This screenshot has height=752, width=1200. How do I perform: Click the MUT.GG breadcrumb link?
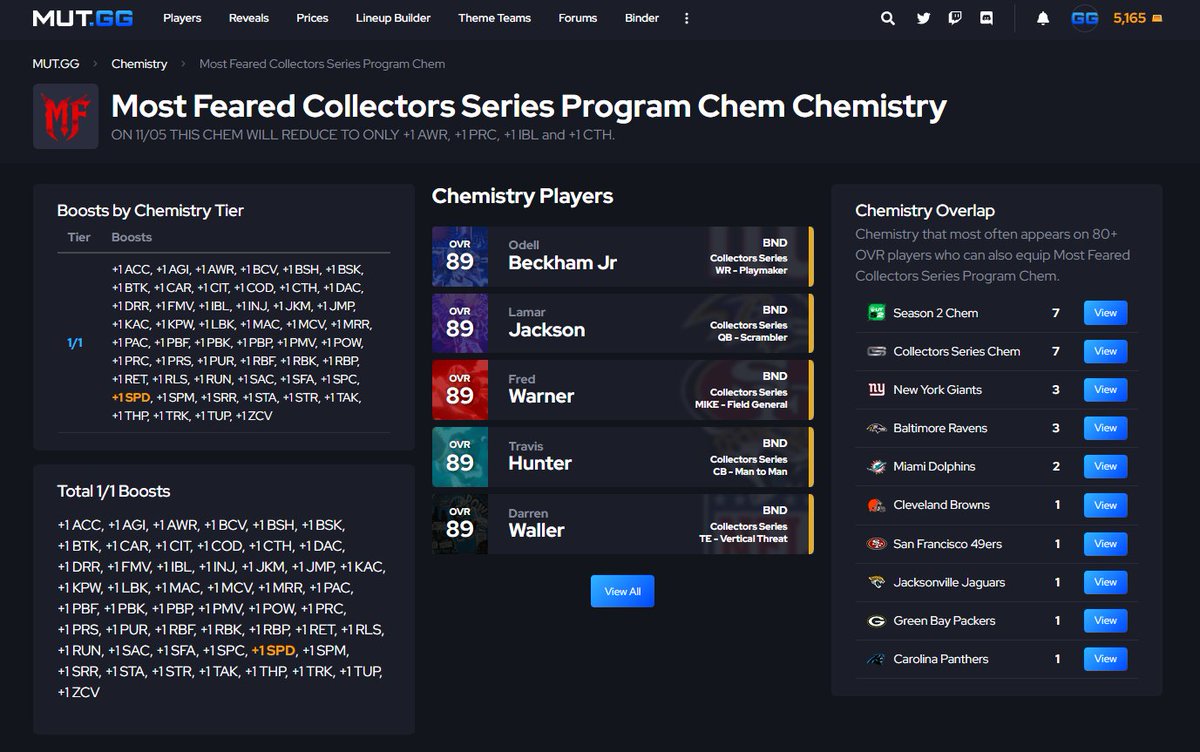pos(56,64)
